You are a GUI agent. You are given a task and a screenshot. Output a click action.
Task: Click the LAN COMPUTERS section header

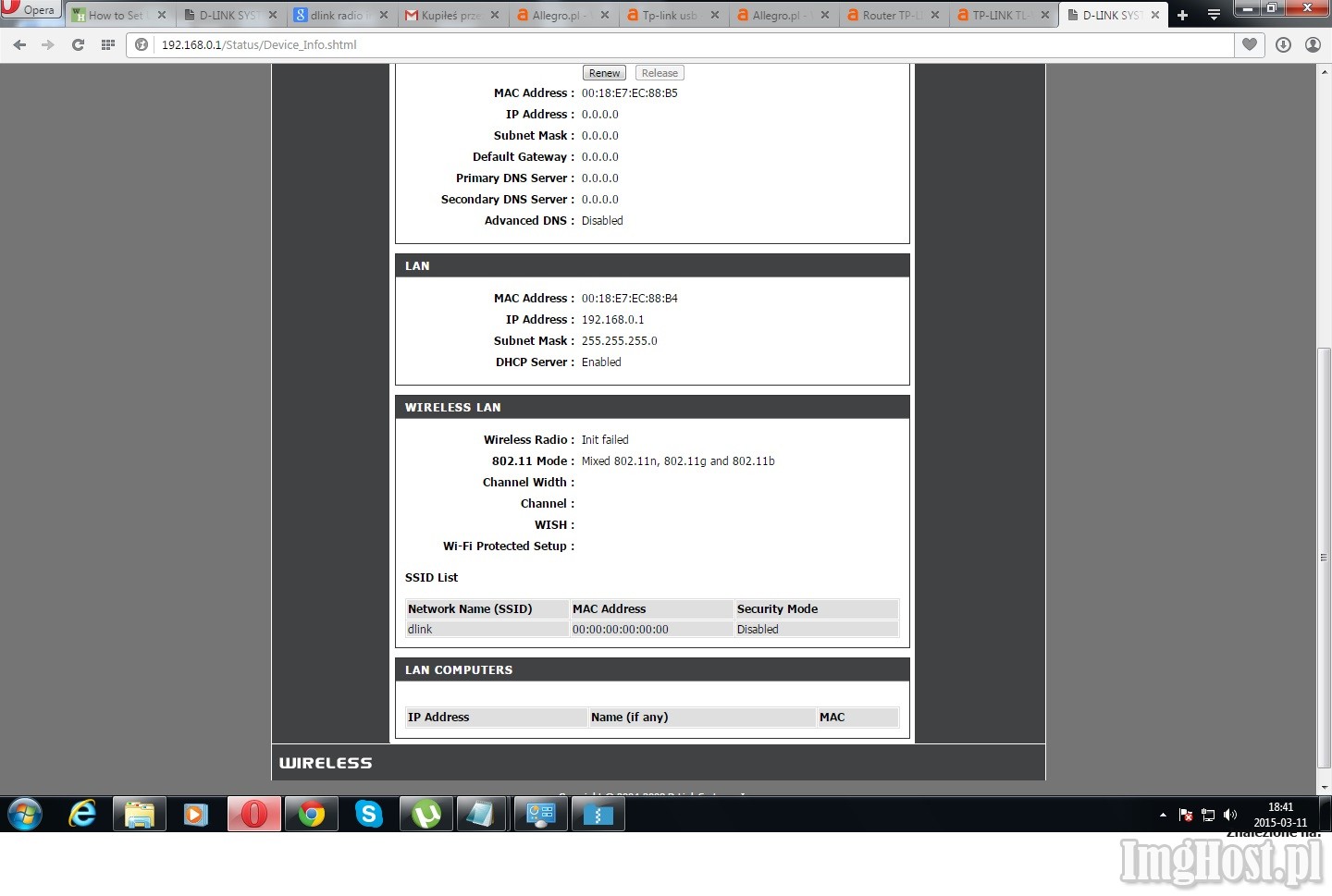(x=652, y=669)
